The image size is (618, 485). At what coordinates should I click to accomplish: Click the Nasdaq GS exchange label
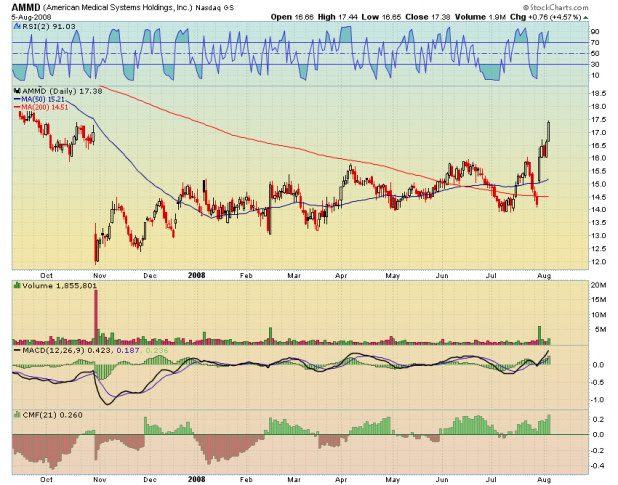[x=215, y=8]
